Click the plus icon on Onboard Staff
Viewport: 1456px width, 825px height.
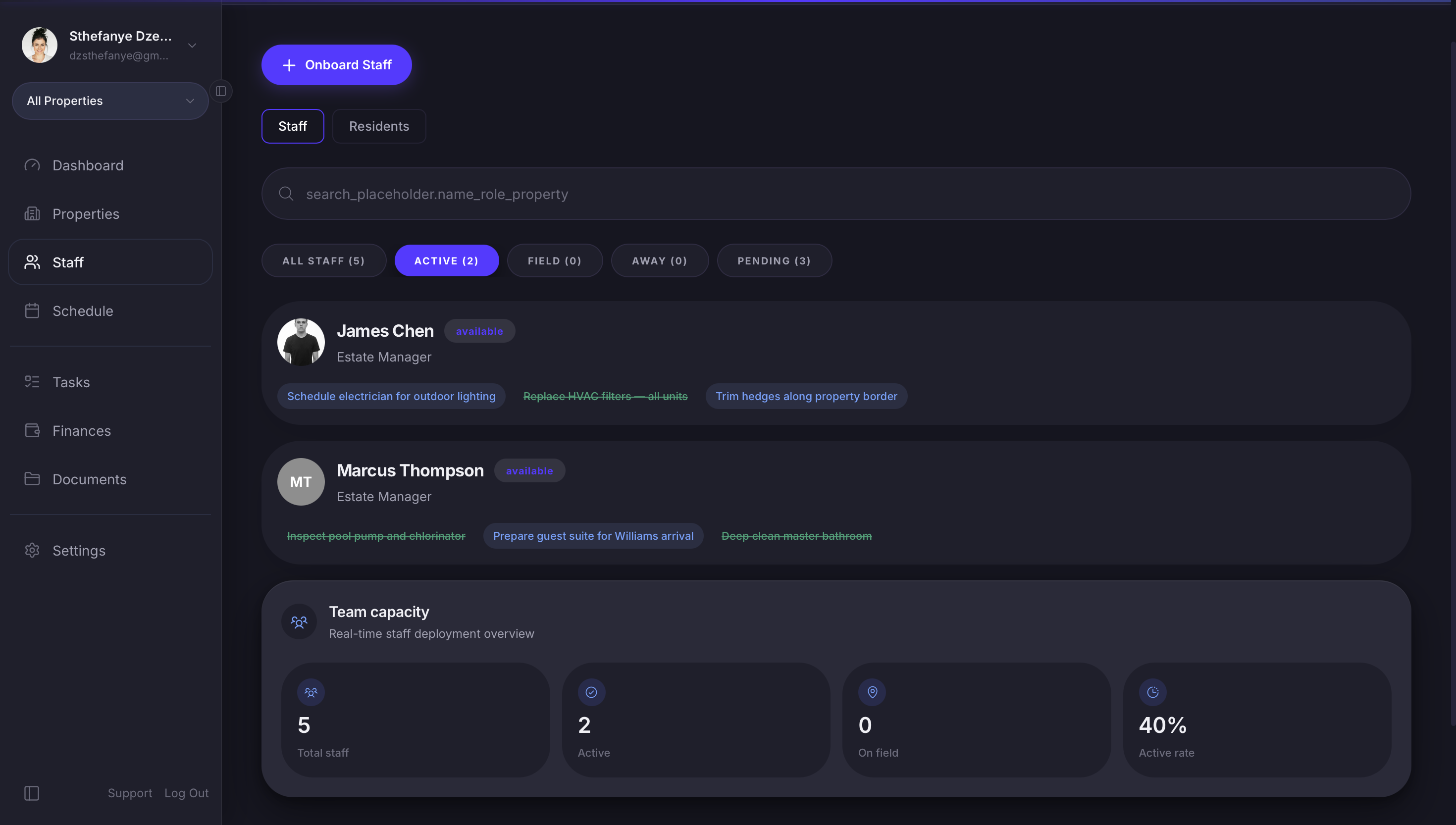[289, 65]
